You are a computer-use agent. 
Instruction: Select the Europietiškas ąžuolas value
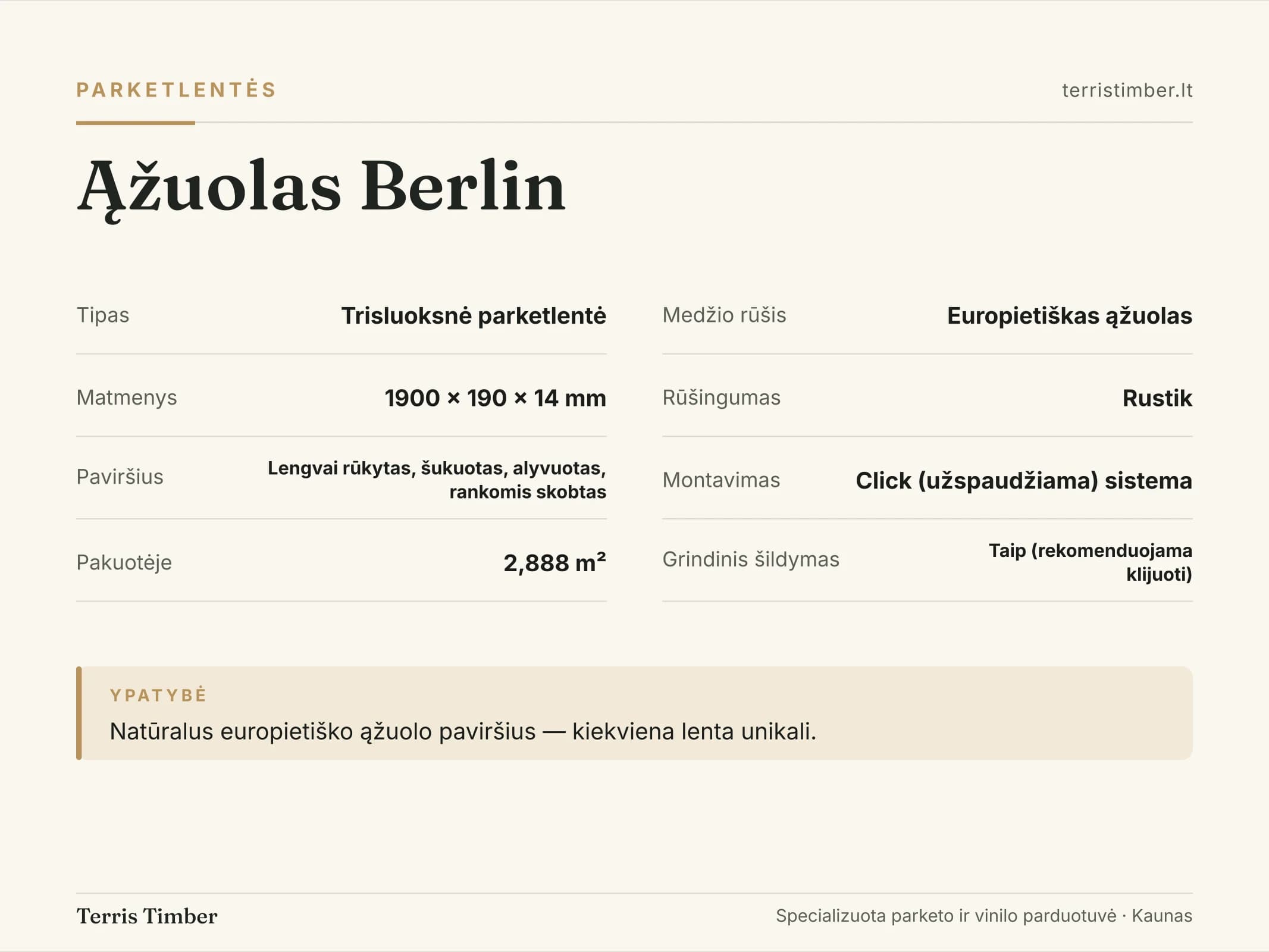point(1070,315)
